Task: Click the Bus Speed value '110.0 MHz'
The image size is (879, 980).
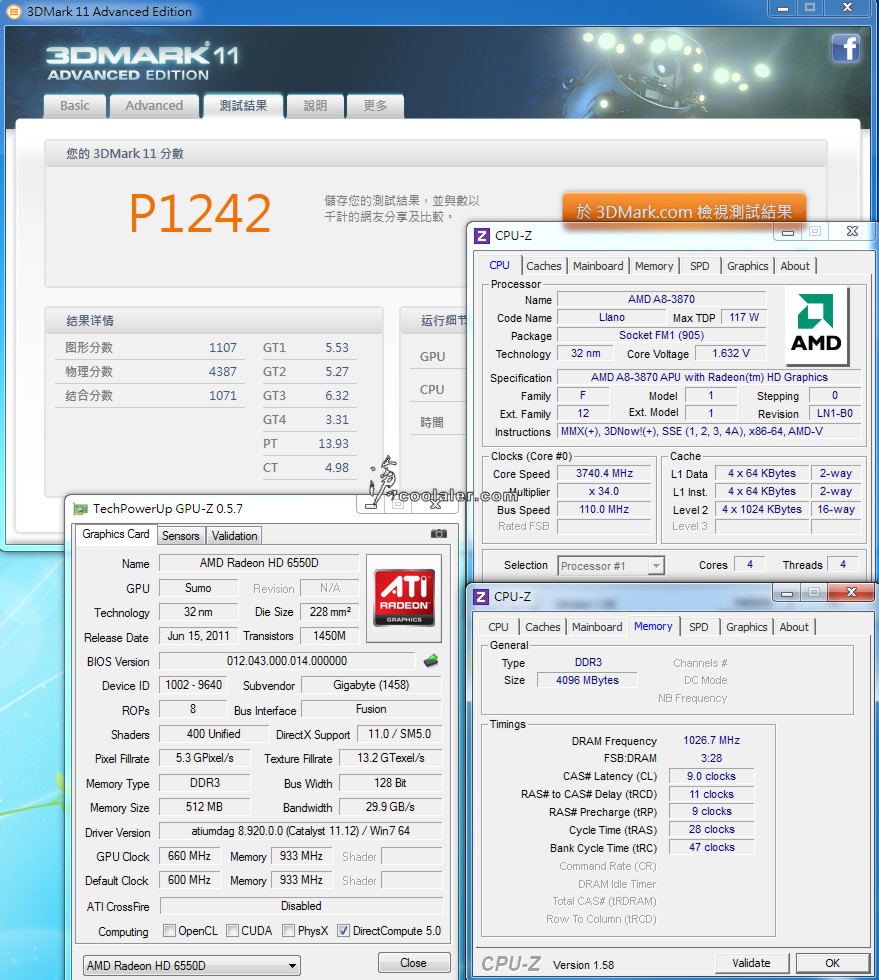Action: (x=604, y=509)
